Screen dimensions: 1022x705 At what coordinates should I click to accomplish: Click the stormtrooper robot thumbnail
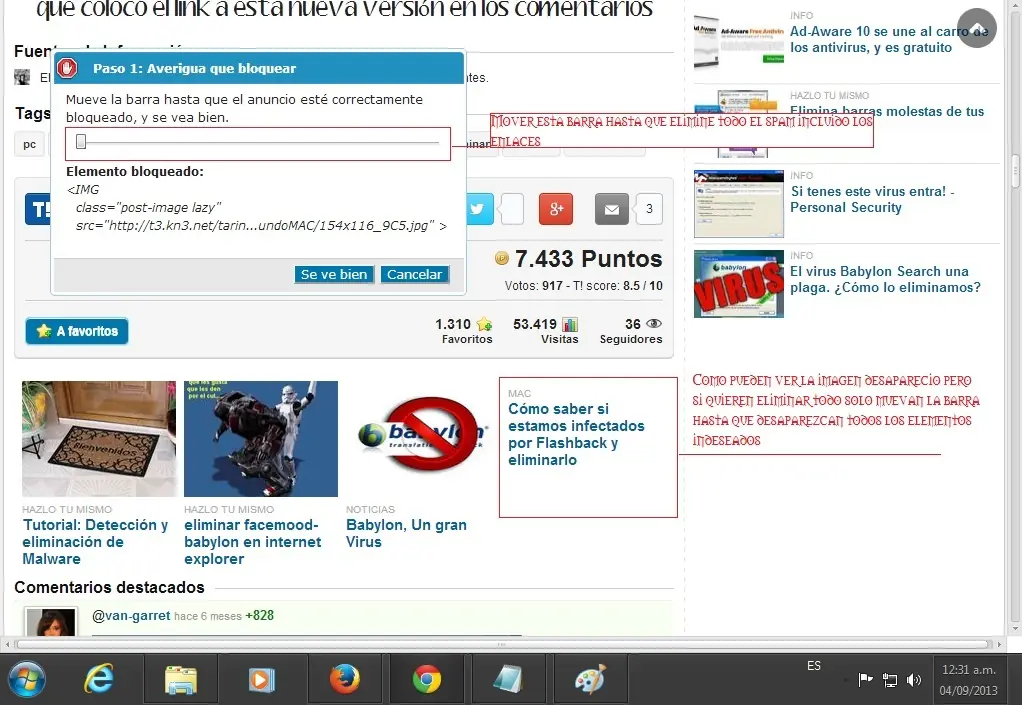(261, 439)
